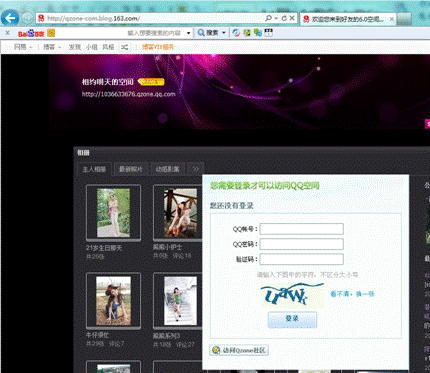The width and height of the screenshot is (430, 373).
Task: Open the 21岁生日那天 album thumbnail
Action: (x=113, y=213)
